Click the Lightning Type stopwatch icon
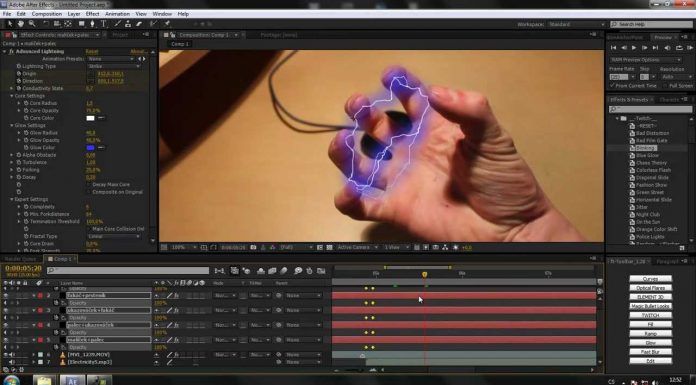 19,66
